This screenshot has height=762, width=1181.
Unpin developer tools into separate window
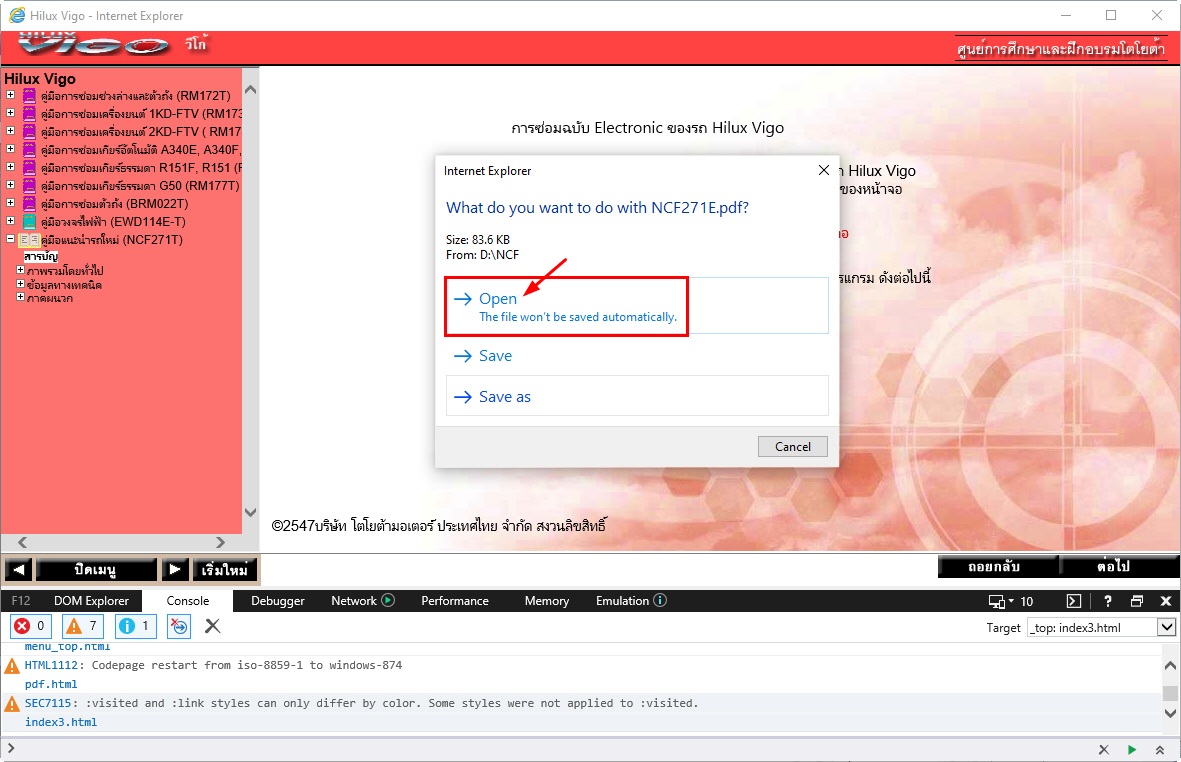[x=1137, y=601]
